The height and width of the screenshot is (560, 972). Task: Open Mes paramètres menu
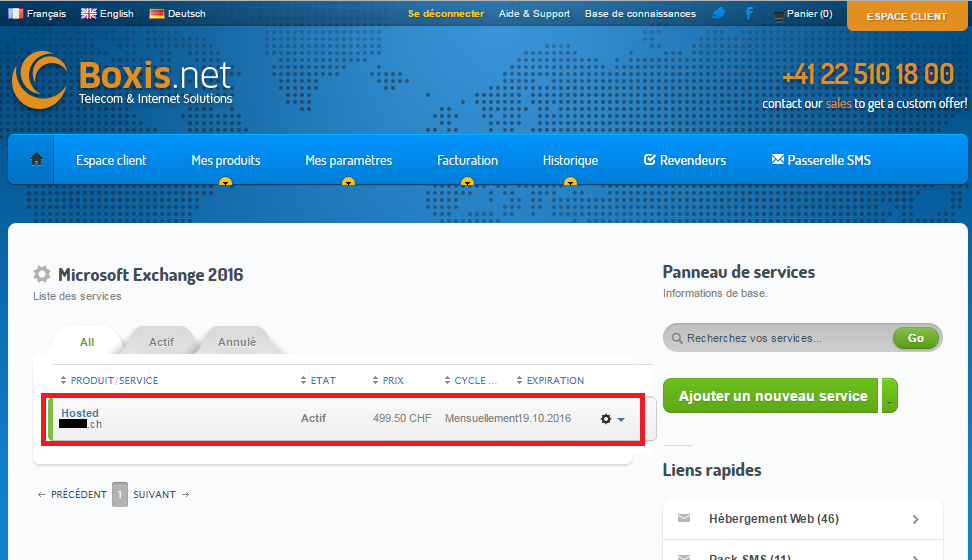click(x=348, y=160)
